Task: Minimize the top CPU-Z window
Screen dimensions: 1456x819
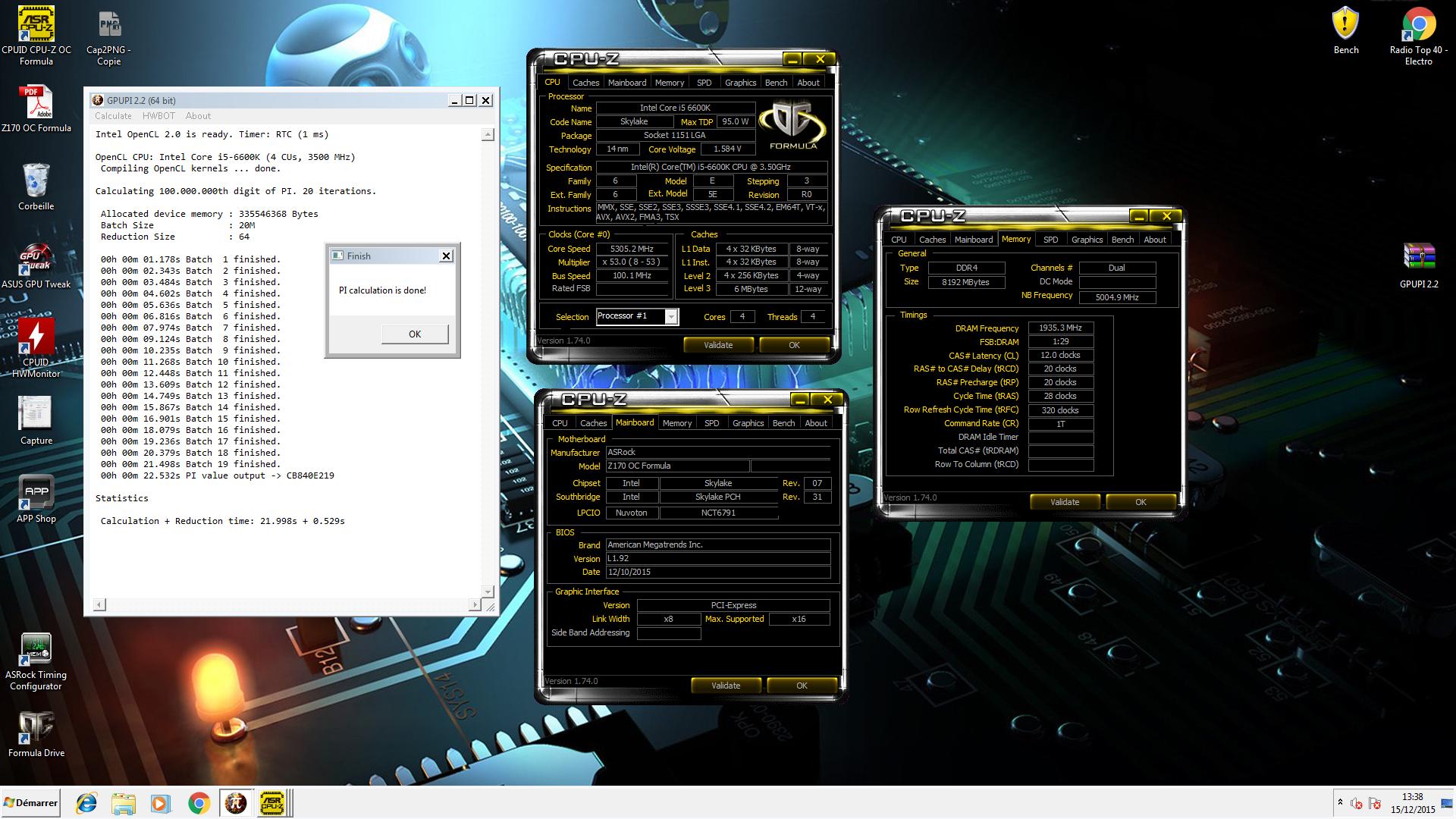Action: pos(792,58)
